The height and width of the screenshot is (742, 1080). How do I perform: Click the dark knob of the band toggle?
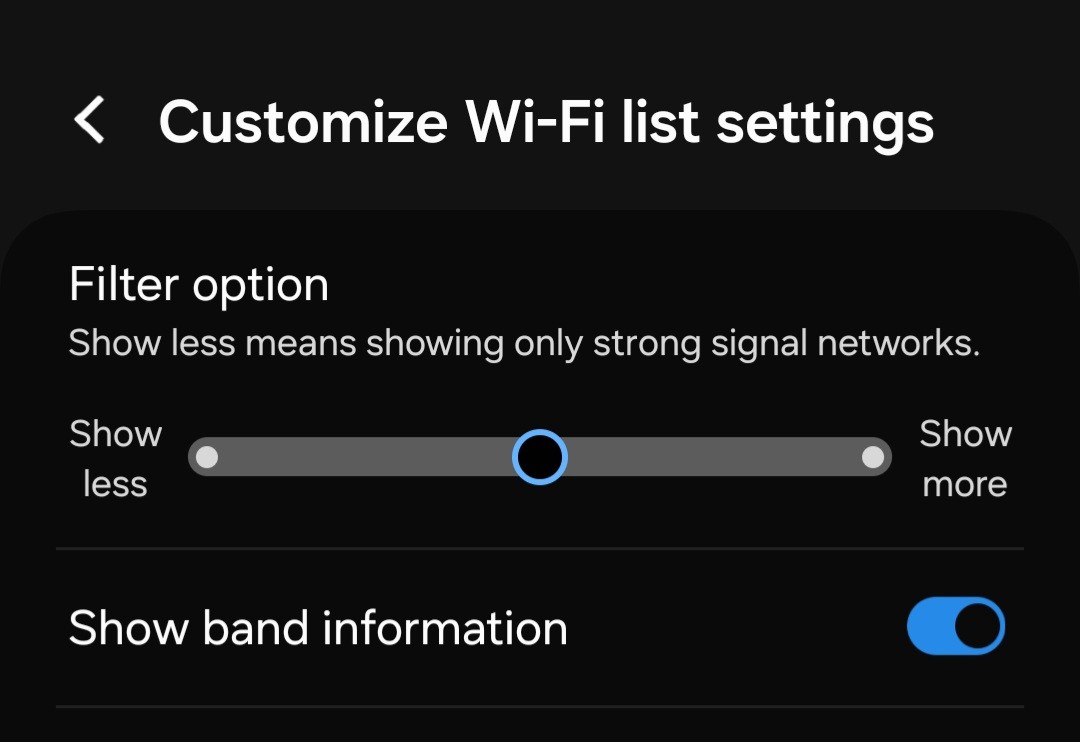[977, 627]
